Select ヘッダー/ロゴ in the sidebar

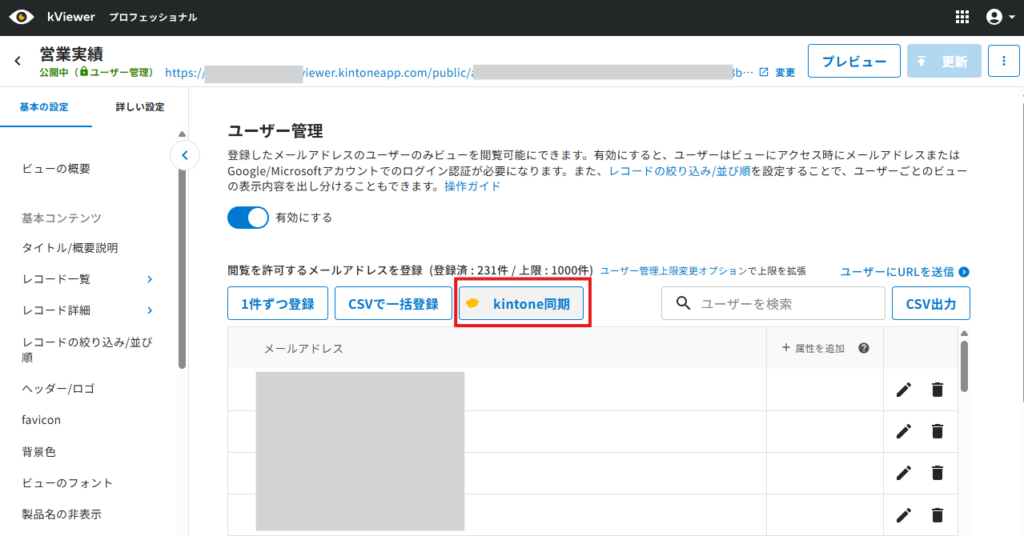click(x=58, y=389)
